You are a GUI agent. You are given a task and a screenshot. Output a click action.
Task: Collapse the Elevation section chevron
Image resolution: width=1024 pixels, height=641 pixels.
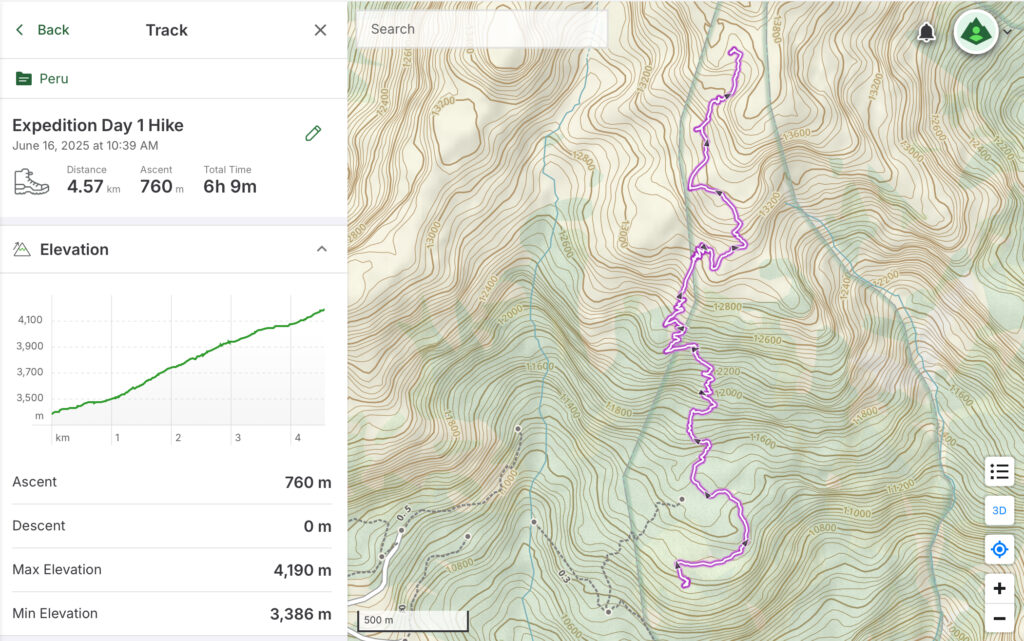coord(321,249)
